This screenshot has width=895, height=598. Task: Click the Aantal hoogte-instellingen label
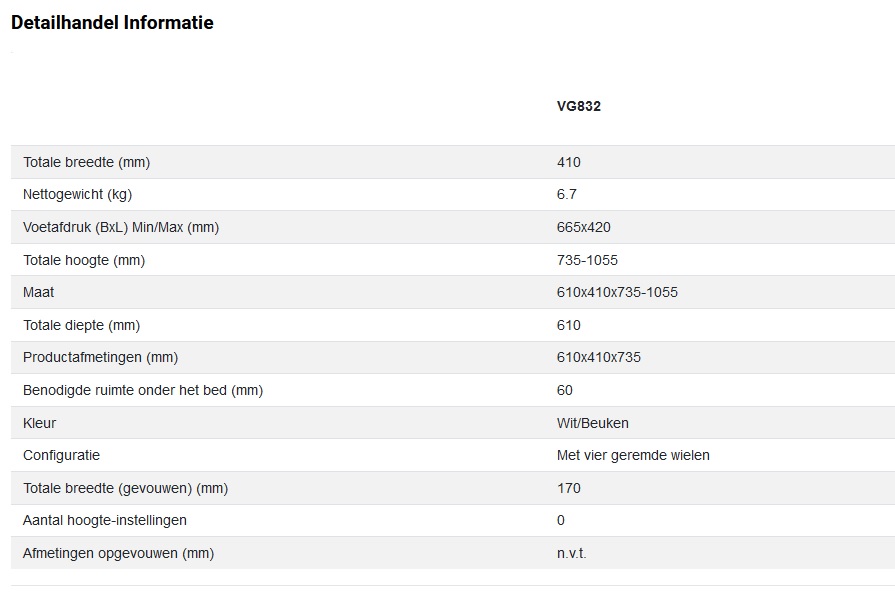pos(104,520)
